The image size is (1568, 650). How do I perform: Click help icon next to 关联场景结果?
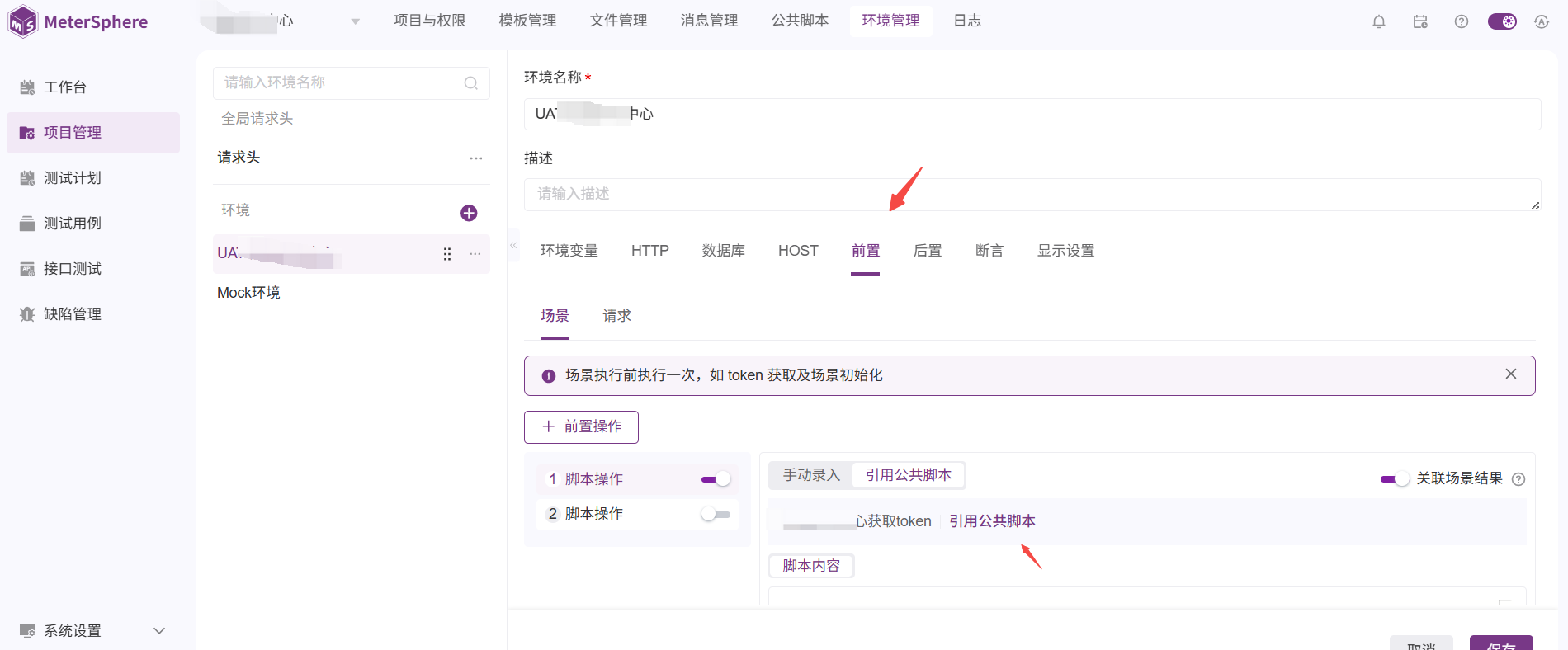coord(1518,479)
